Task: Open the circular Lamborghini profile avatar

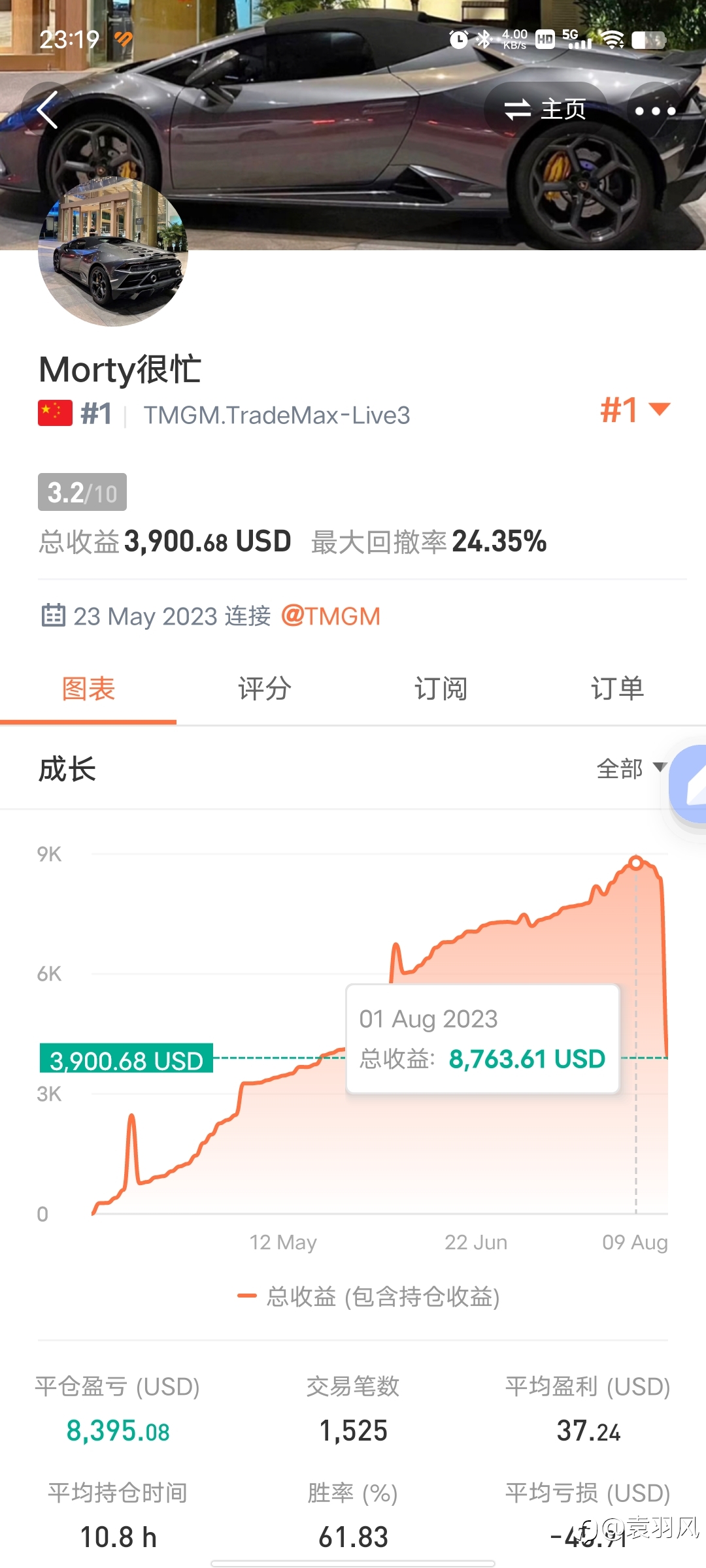Action: coord(113,252)
